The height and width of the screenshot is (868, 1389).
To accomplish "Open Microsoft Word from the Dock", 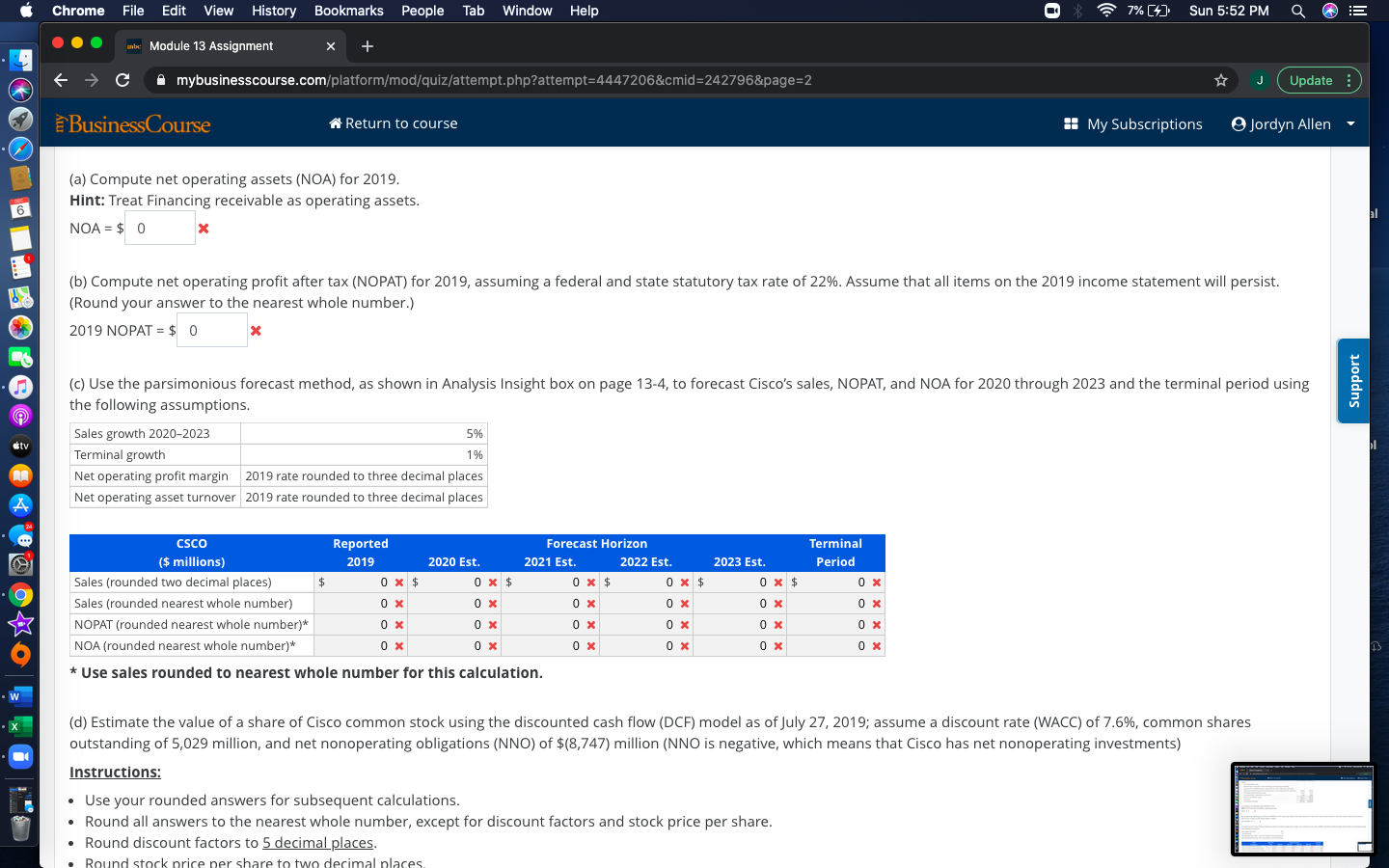I will (20, 696).
